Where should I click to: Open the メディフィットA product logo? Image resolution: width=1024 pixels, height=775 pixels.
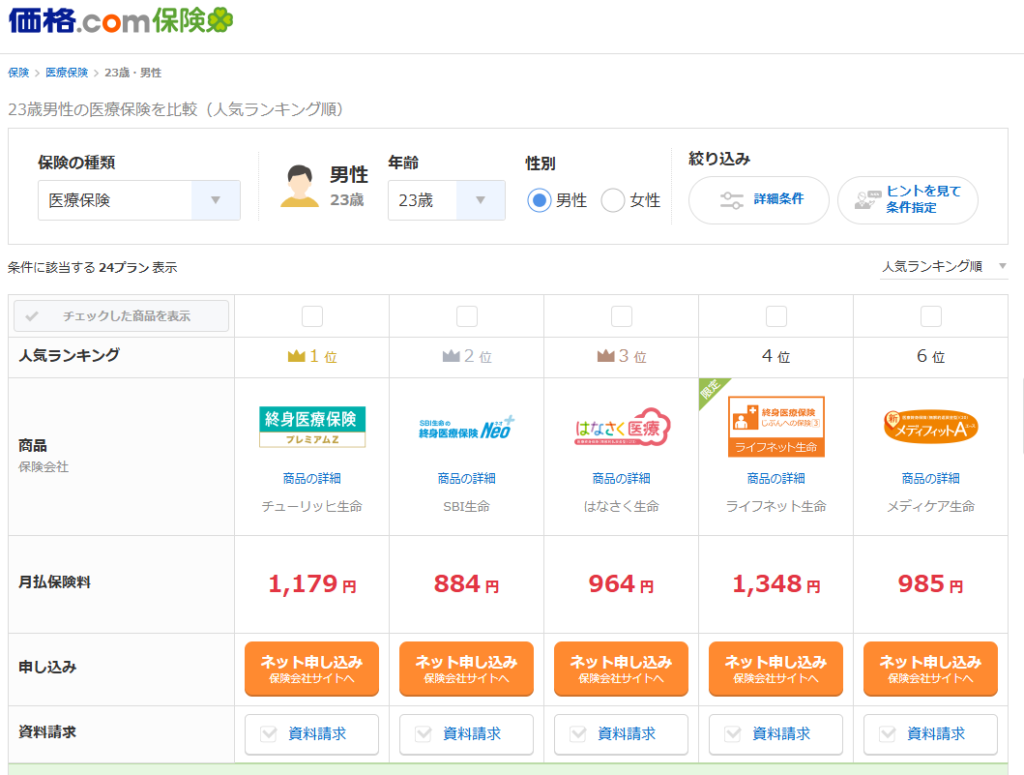[x=931, y=427]
